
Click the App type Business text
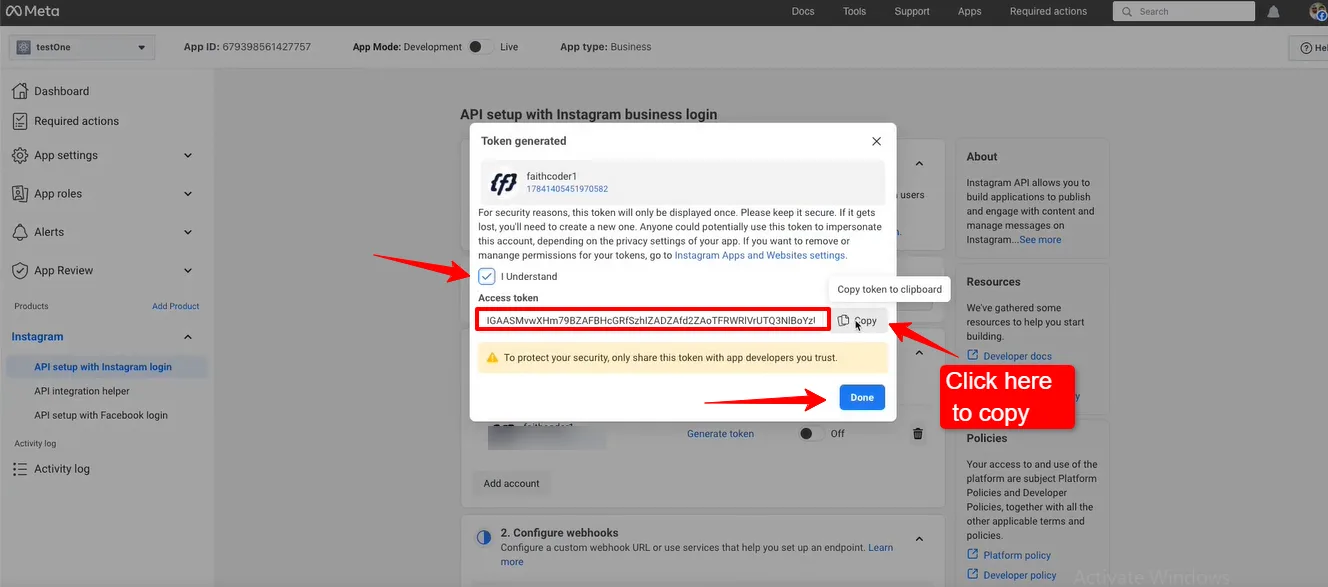[605, 47]
